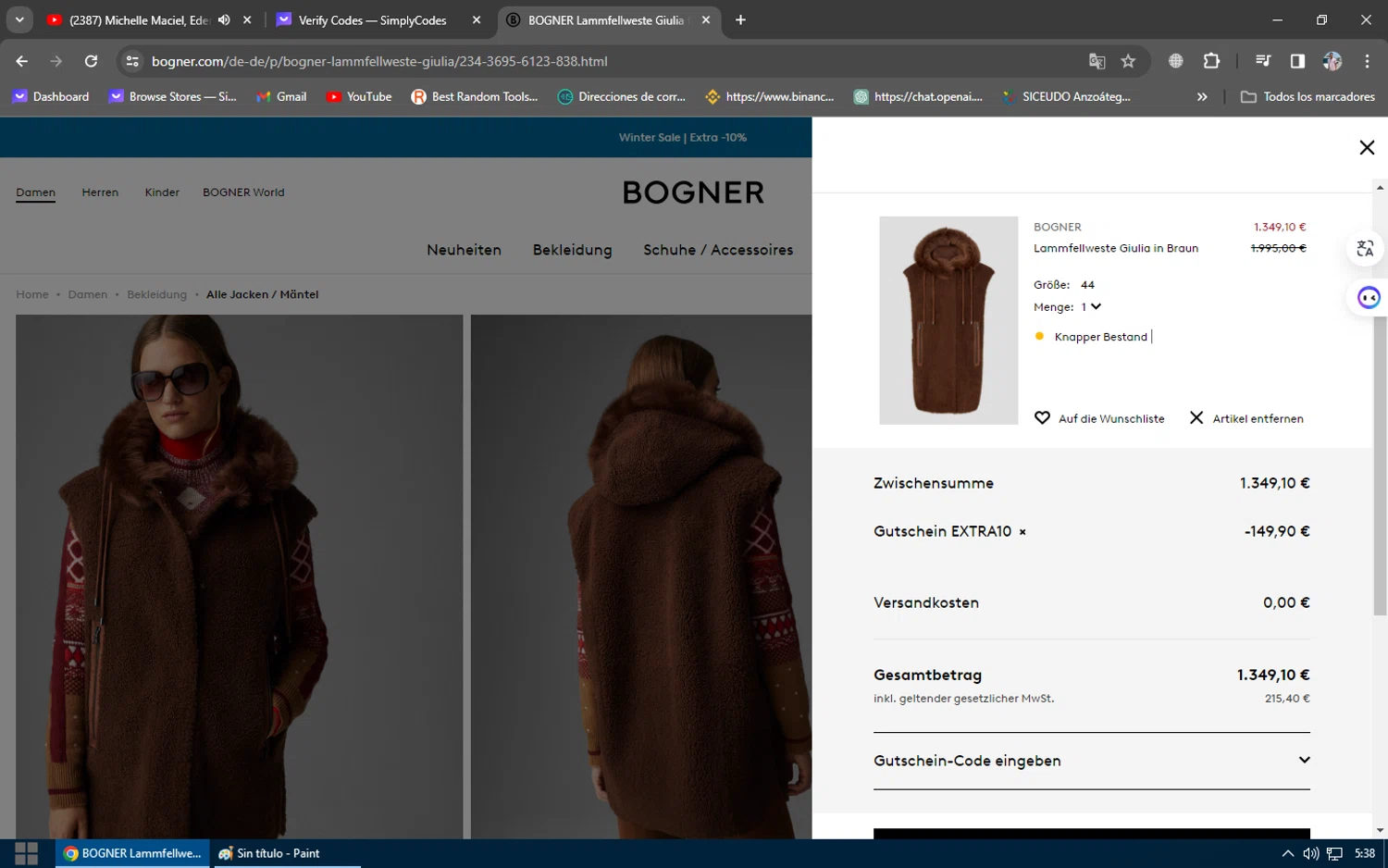Open volume control in system tray

click(x=1310, y=853)
